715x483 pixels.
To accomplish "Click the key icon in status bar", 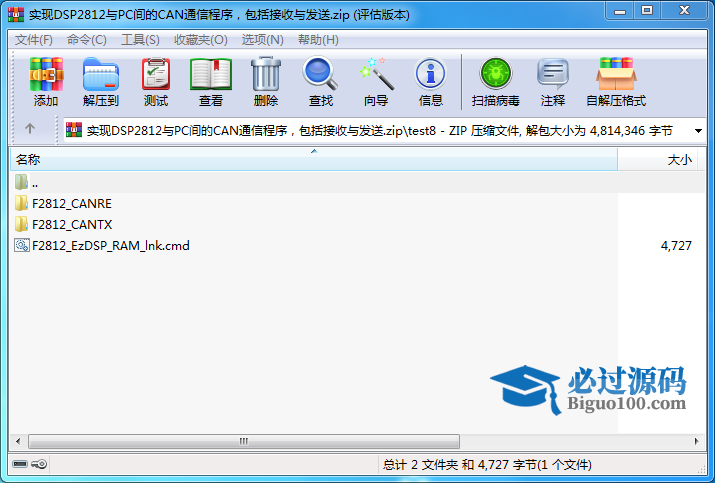I will pyautogui.click(x=40, y=464).
